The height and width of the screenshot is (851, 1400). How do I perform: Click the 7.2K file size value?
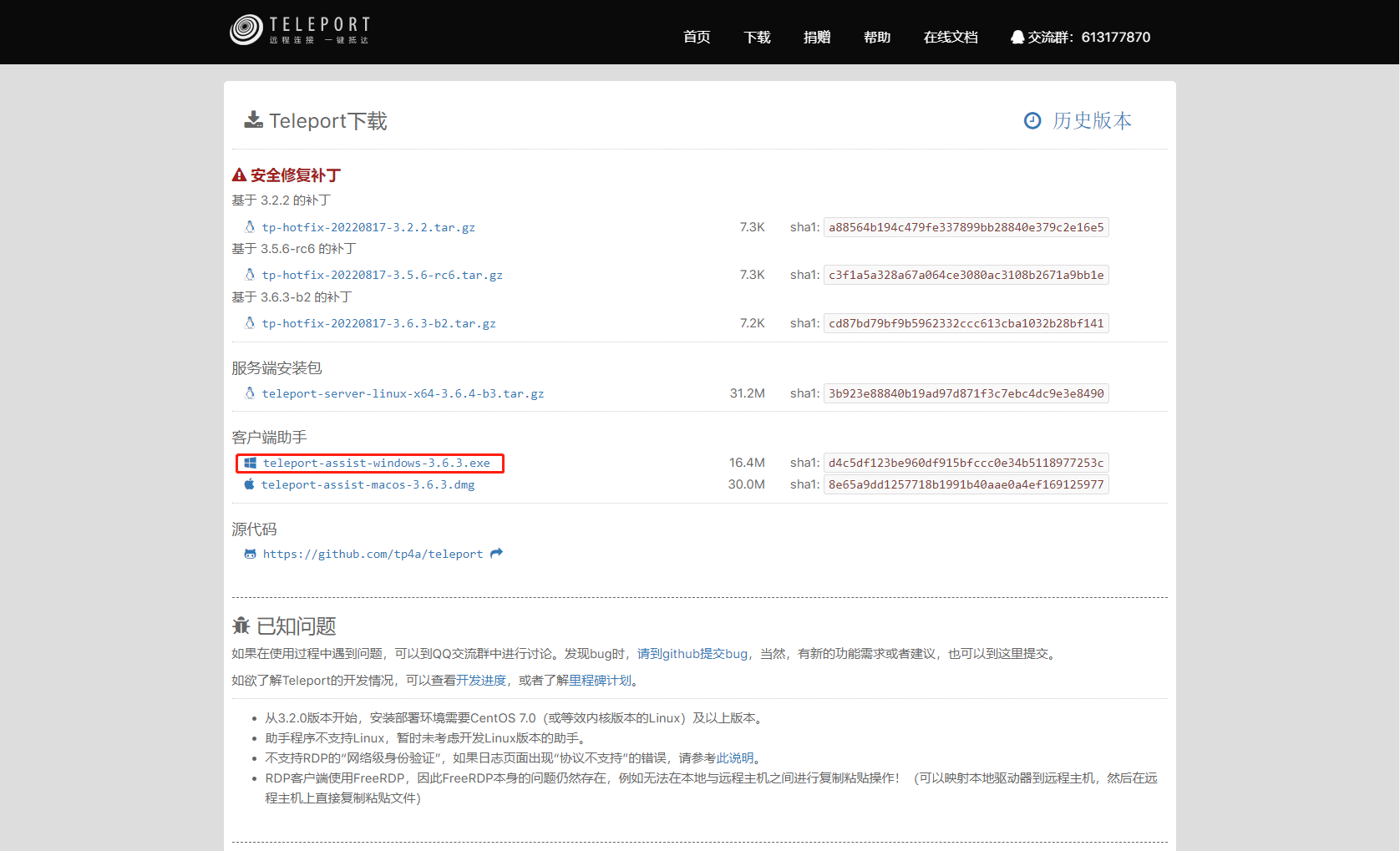click(753, 323)
